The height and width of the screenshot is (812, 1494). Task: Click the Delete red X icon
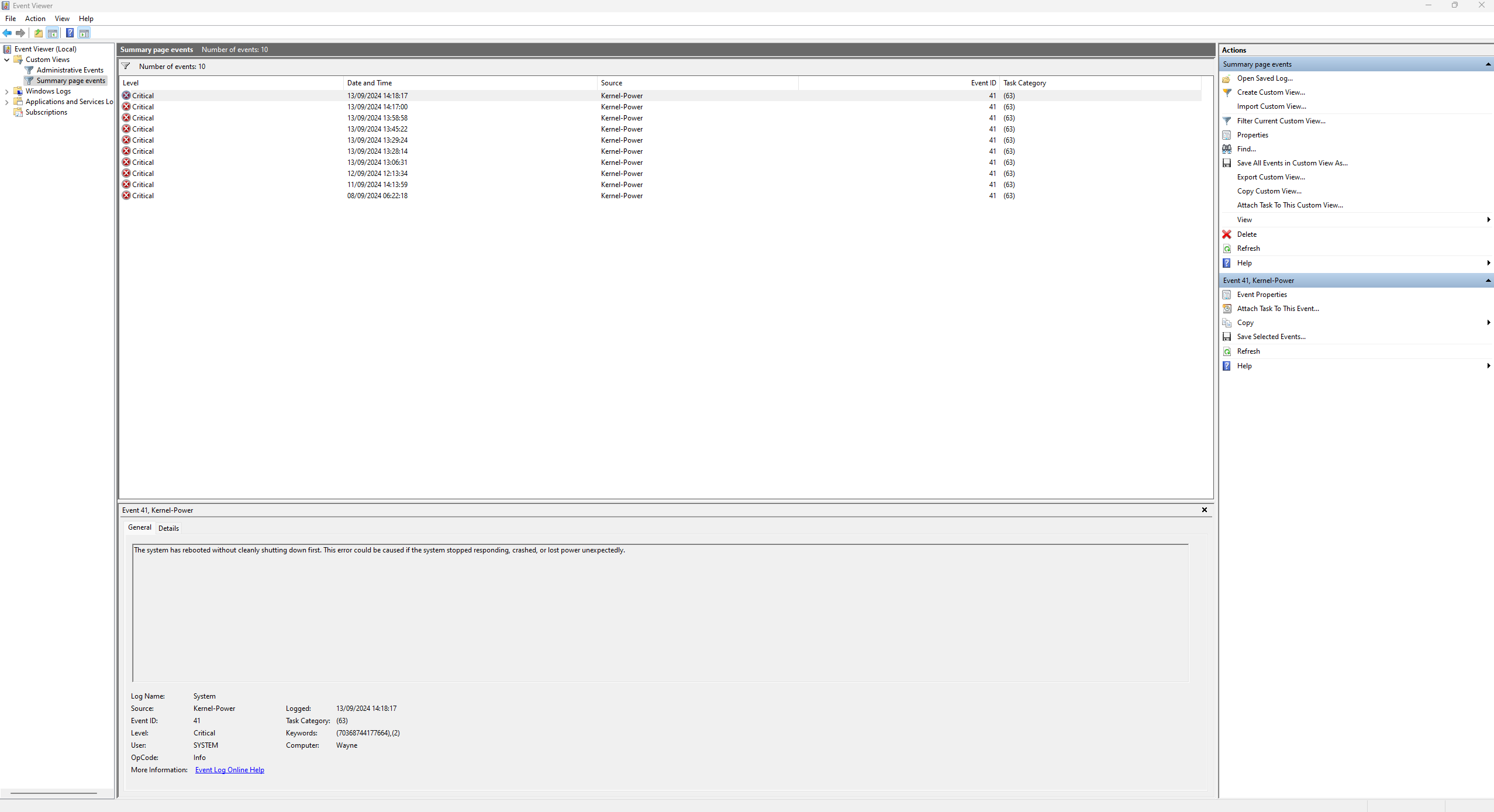coord(1227,234)
